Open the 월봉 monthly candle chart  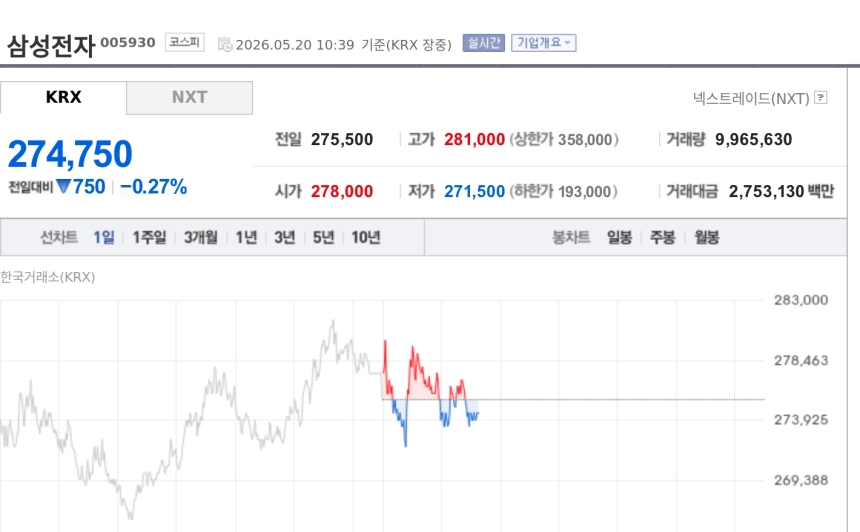pos(707,237)
